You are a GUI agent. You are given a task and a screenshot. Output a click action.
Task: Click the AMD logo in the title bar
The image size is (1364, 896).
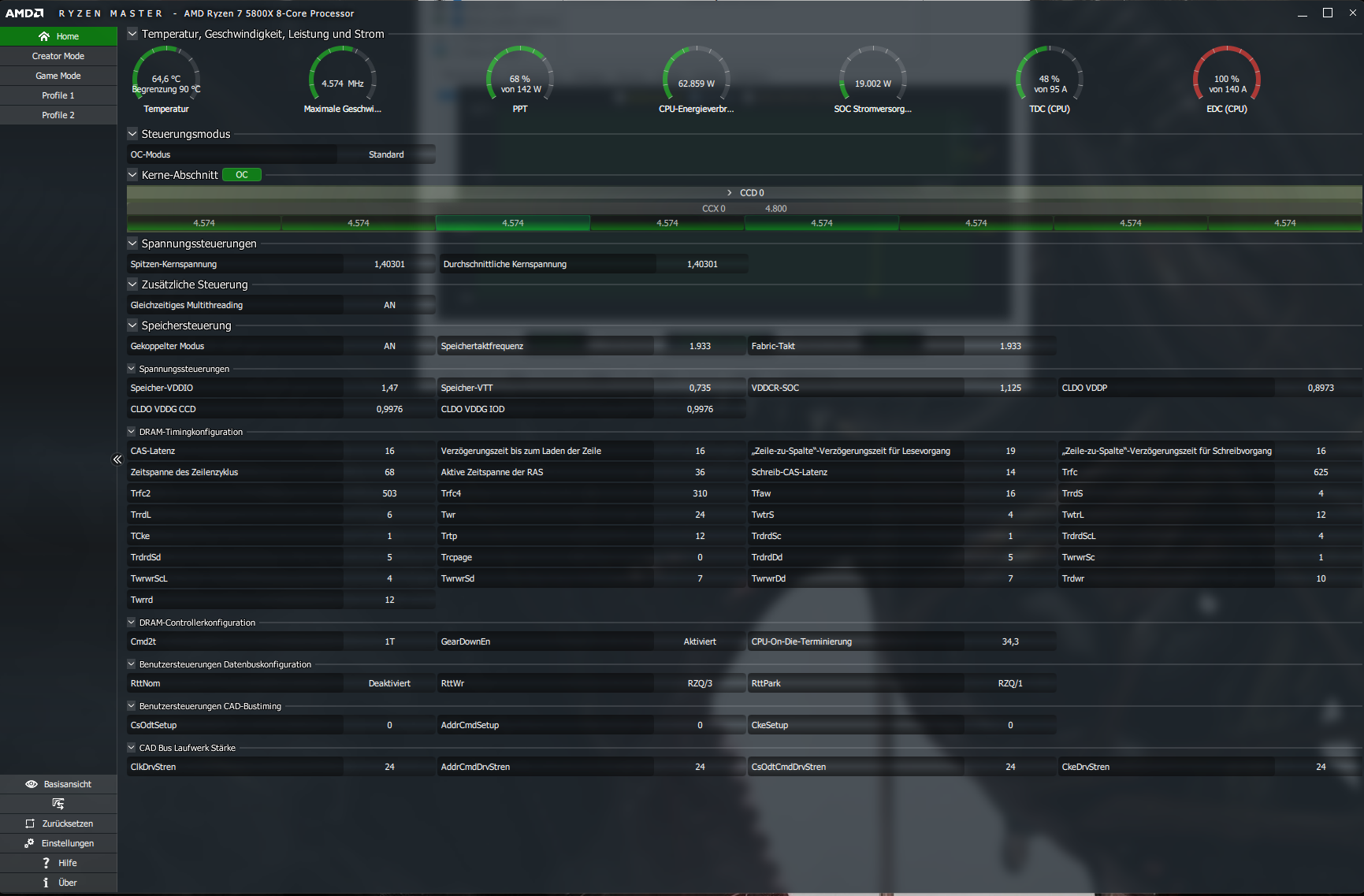tap(24, 13)
